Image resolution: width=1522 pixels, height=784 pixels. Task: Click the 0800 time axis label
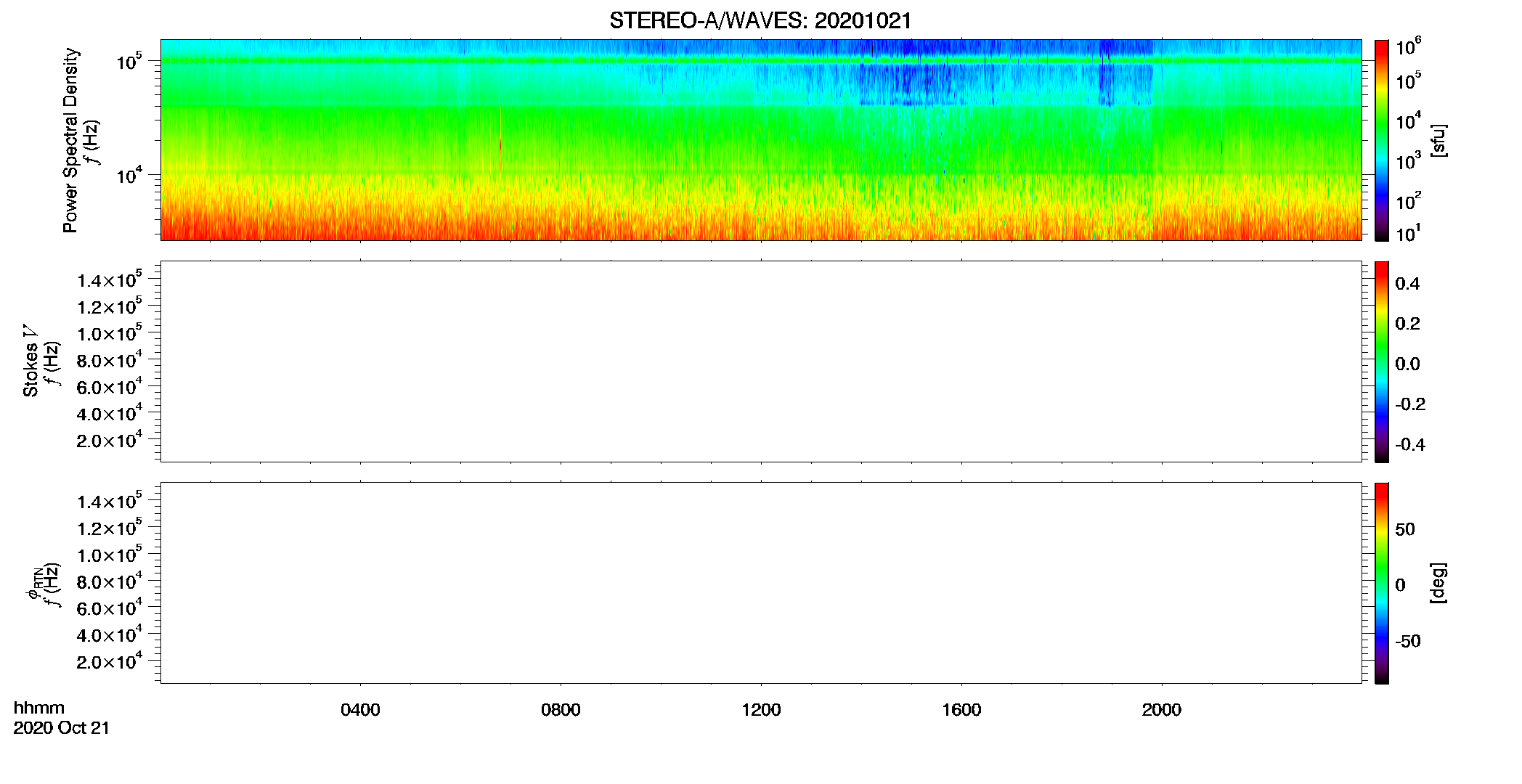click(x=561, y=710)
